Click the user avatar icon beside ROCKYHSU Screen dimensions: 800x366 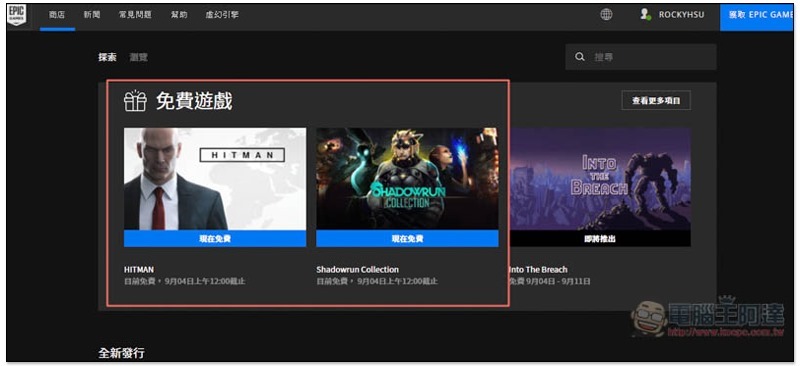(x=645, y=15)
